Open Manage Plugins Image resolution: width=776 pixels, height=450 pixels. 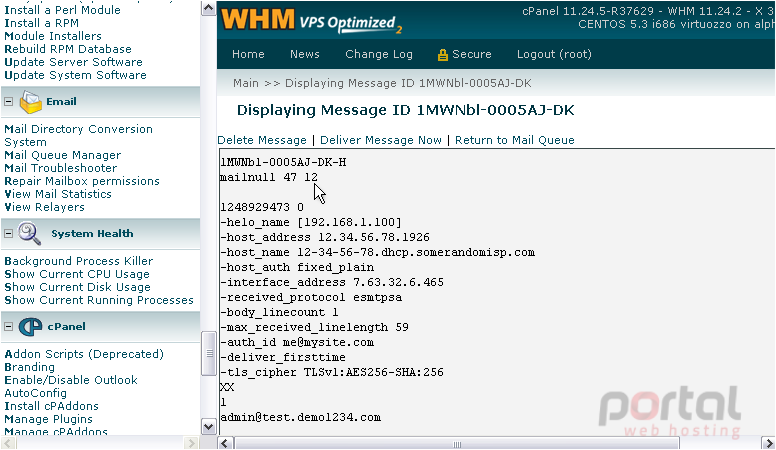tap(48, 419)
